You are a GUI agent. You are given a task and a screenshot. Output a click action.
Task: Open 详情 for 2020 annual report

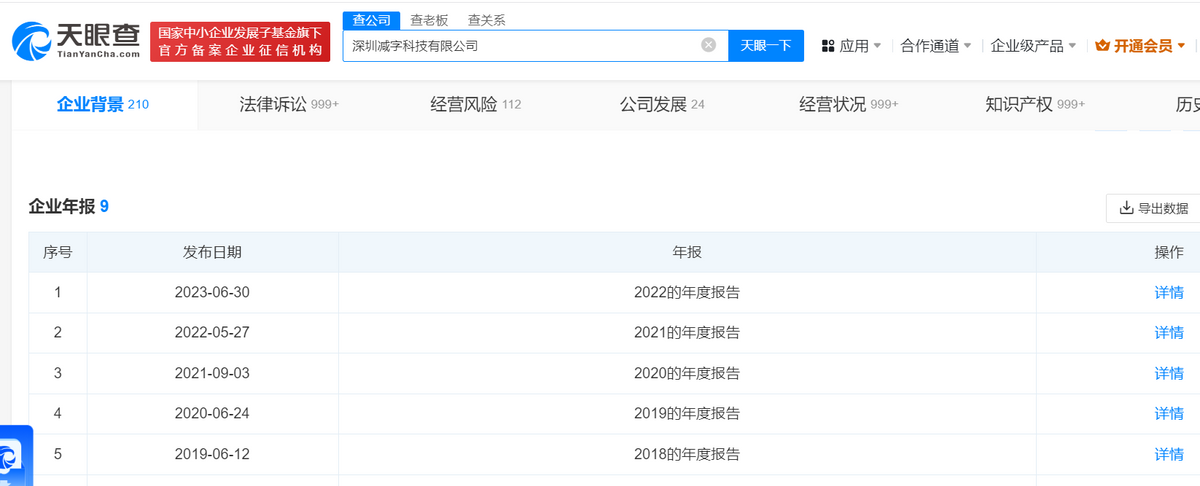point(1169,373)
